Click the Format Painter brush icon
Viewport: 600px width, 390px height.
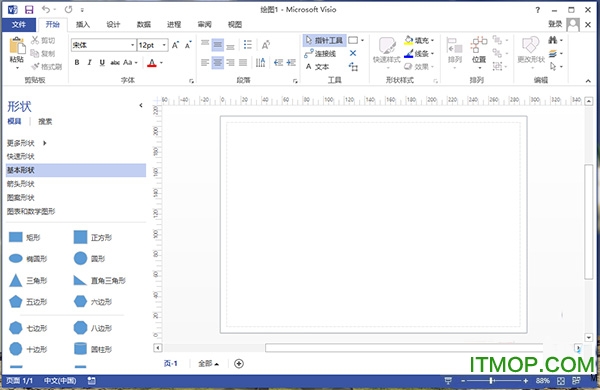tap(35, 67)
